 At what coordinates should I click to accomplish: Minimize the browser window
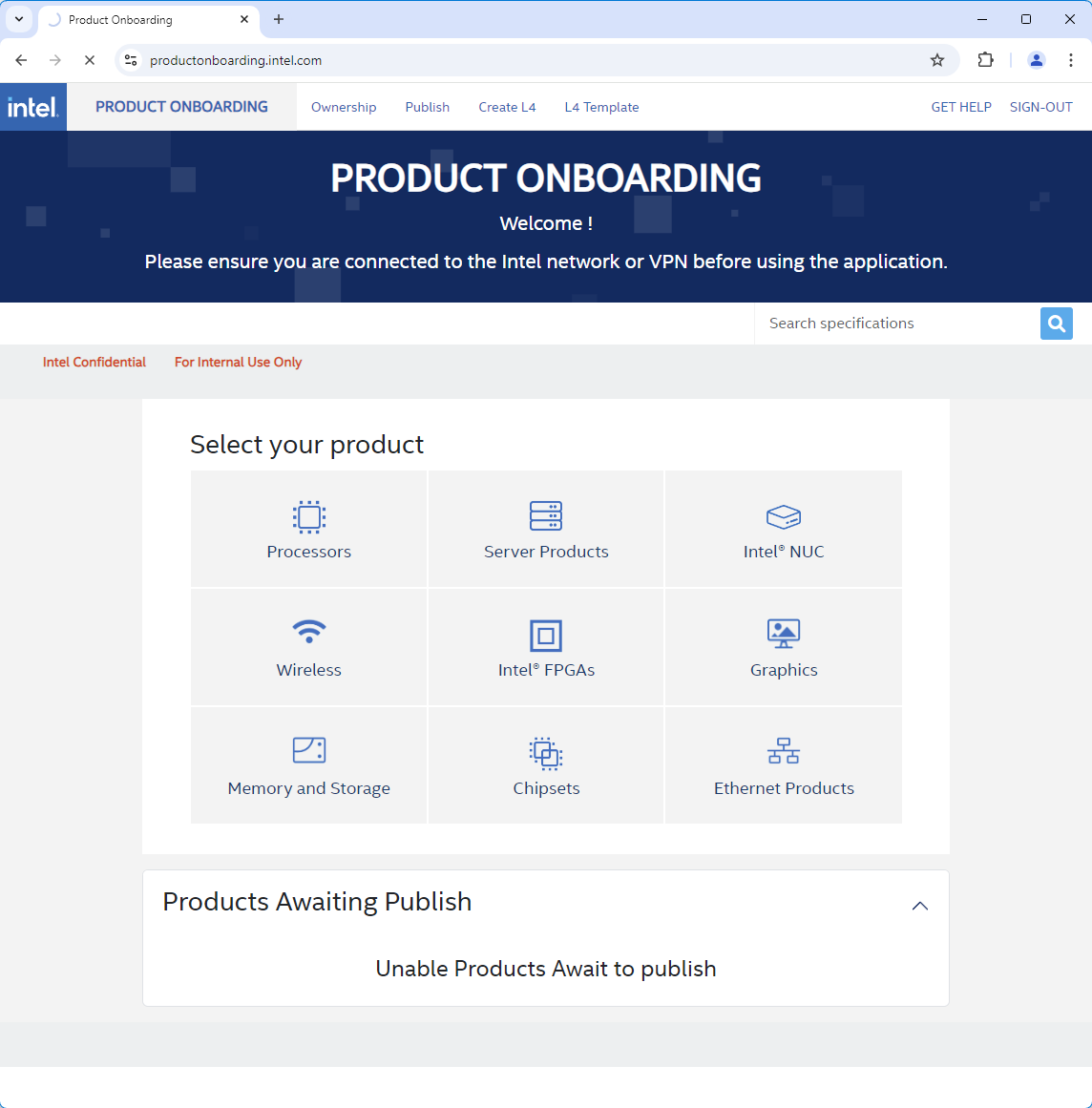pos(981,19)
